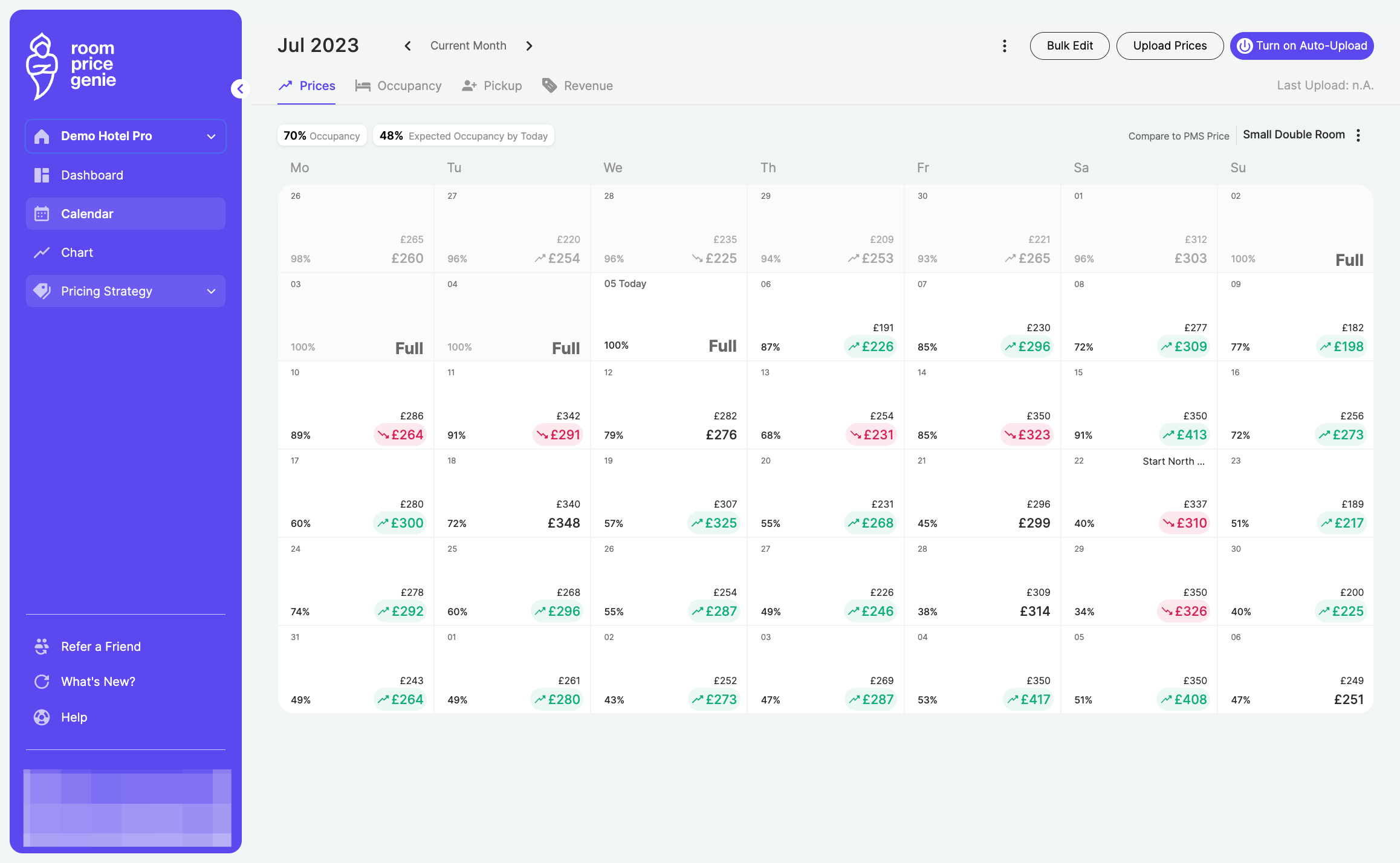The width and height of the screenshot is (1400, 863).
Task: Expand the Pricing Strategy menu
Action: tap(126, 291)
